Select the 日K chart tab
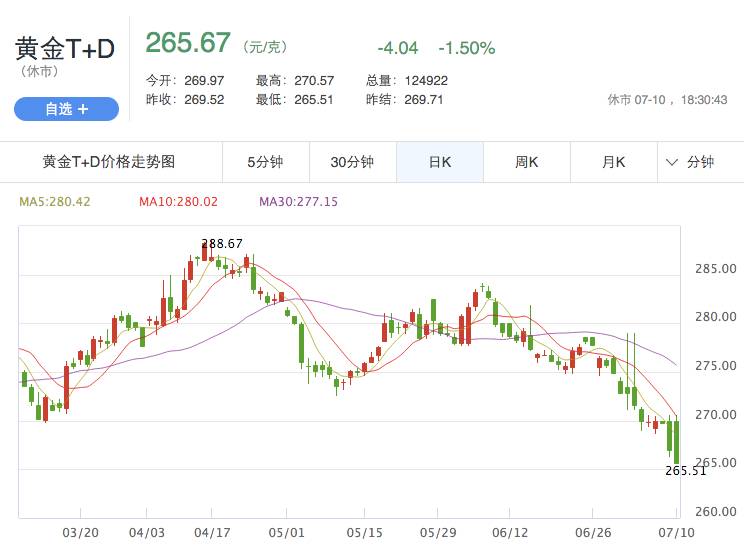 pos(440,162)
